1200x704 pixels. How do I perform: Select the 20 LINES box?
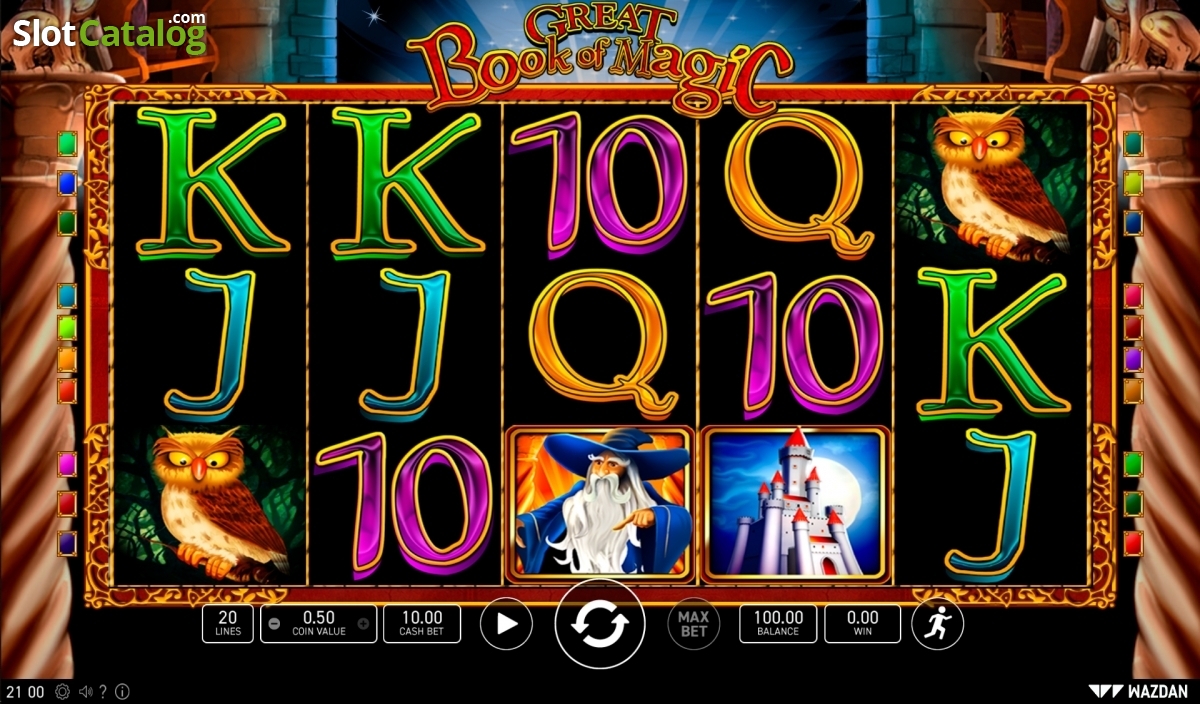[x=228, y=624]
